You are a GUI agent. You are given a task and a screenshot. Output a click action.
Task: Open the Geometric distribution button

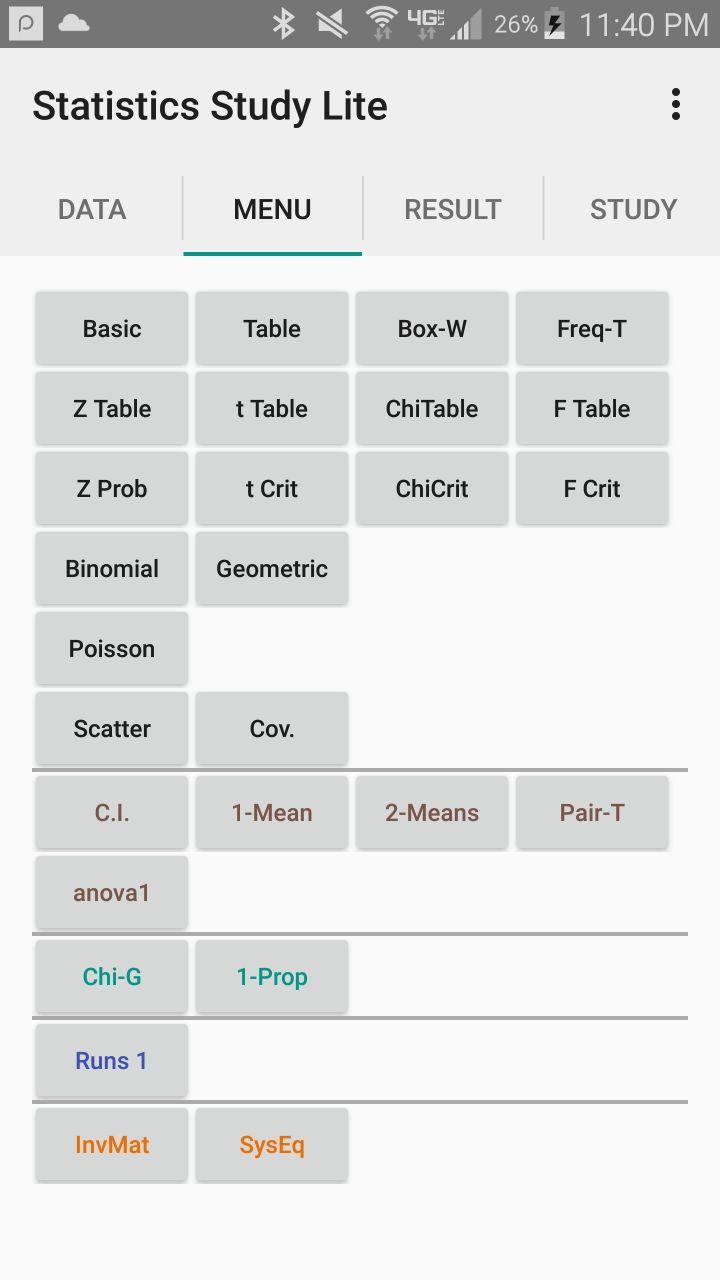[272, 569]
